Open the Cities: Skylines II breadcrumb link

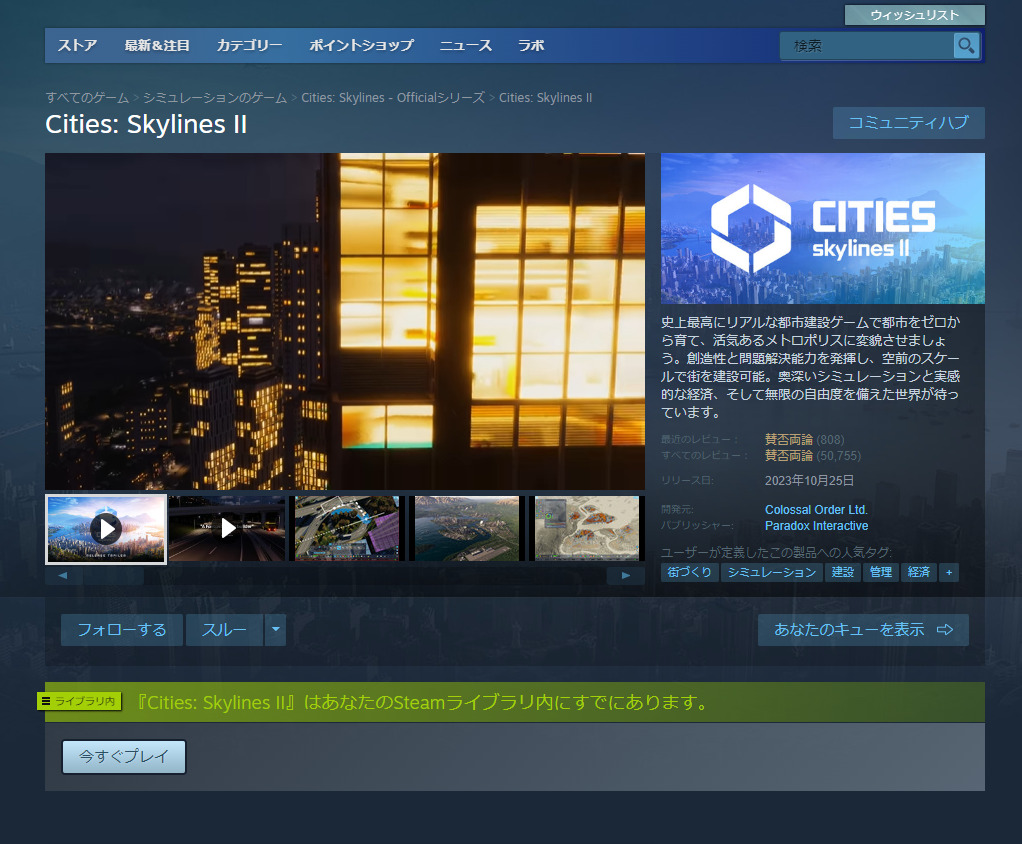(x=546, y=98)
